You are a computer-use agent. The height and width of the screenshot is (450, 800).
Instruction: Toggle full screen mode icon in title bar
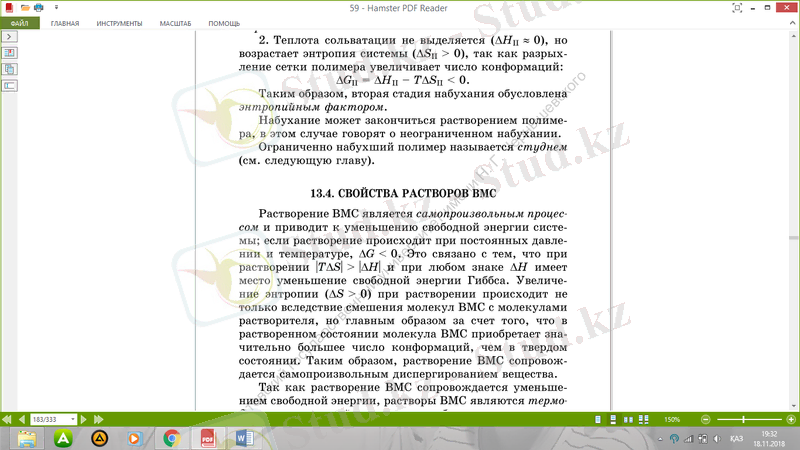[737, 8]
